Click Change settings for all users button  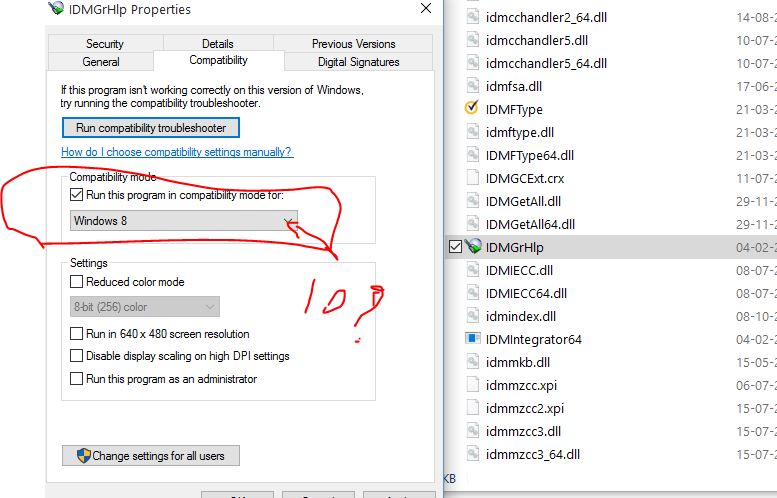coord(151,455)
